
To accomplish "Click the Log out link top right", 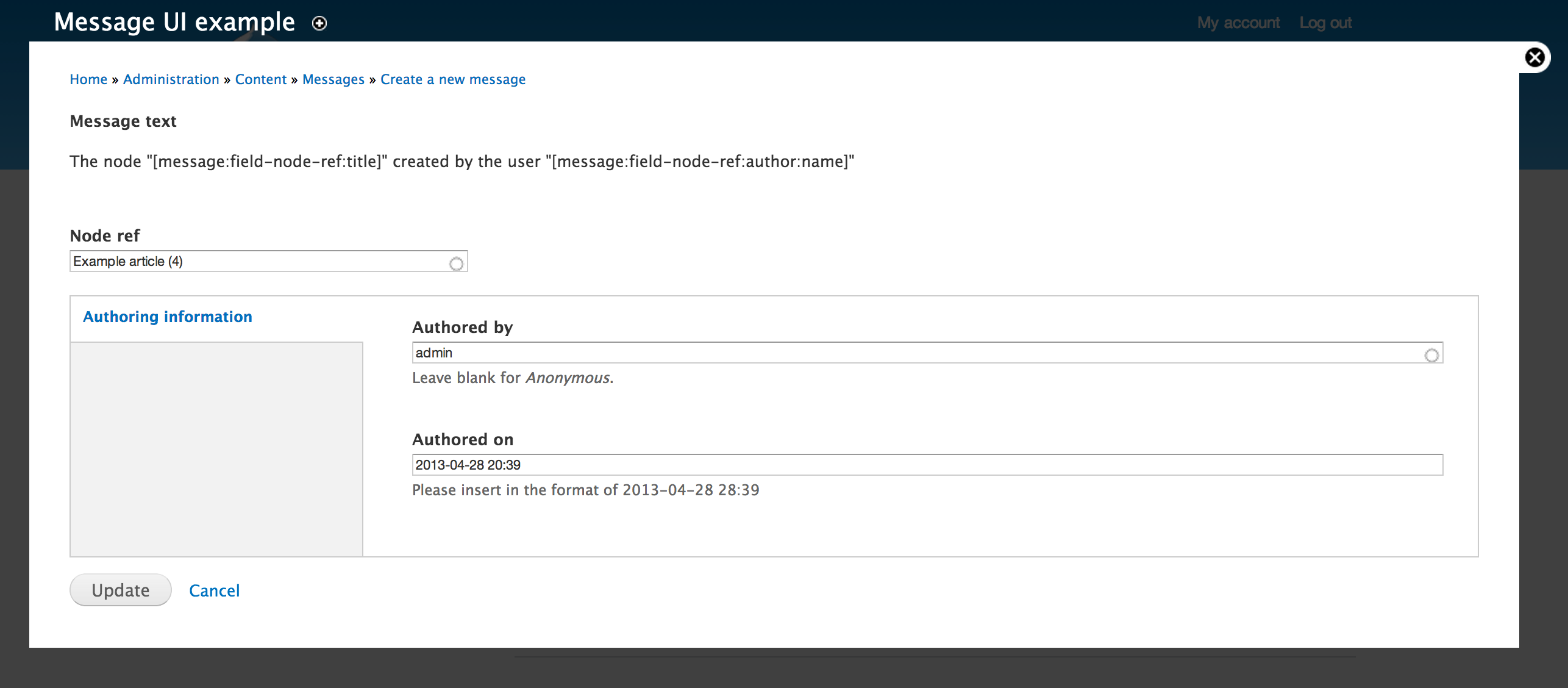I will tap(1324, 22).
